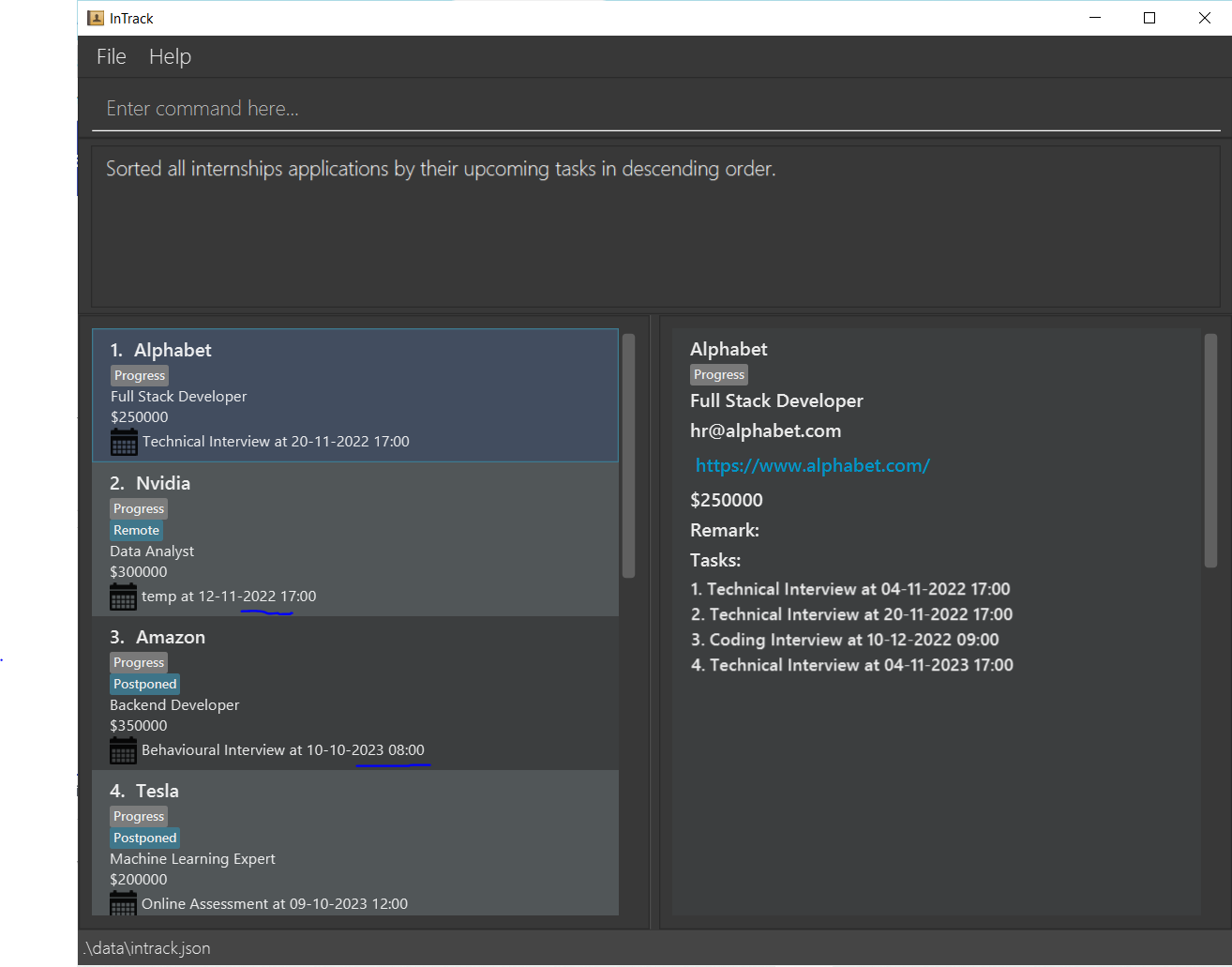
Task: Click 'Backend Developer' position text
Action: [174, 705]
